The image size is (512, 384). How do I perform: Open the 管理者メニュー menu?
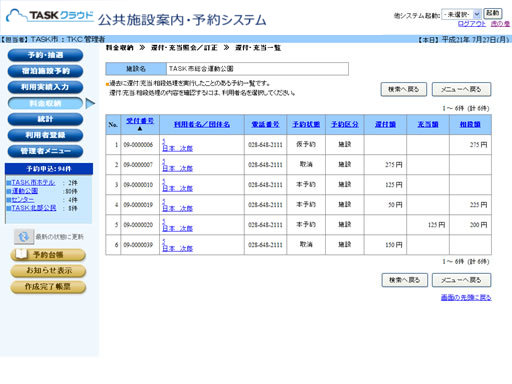45,151
